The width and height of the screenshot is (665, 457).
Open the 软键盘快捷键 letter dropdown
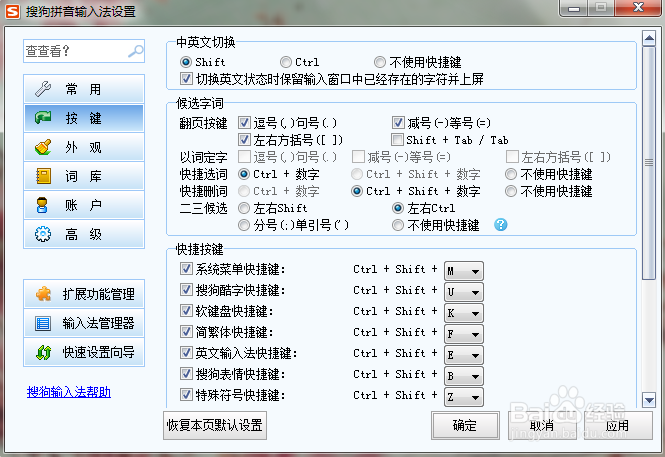474,312
